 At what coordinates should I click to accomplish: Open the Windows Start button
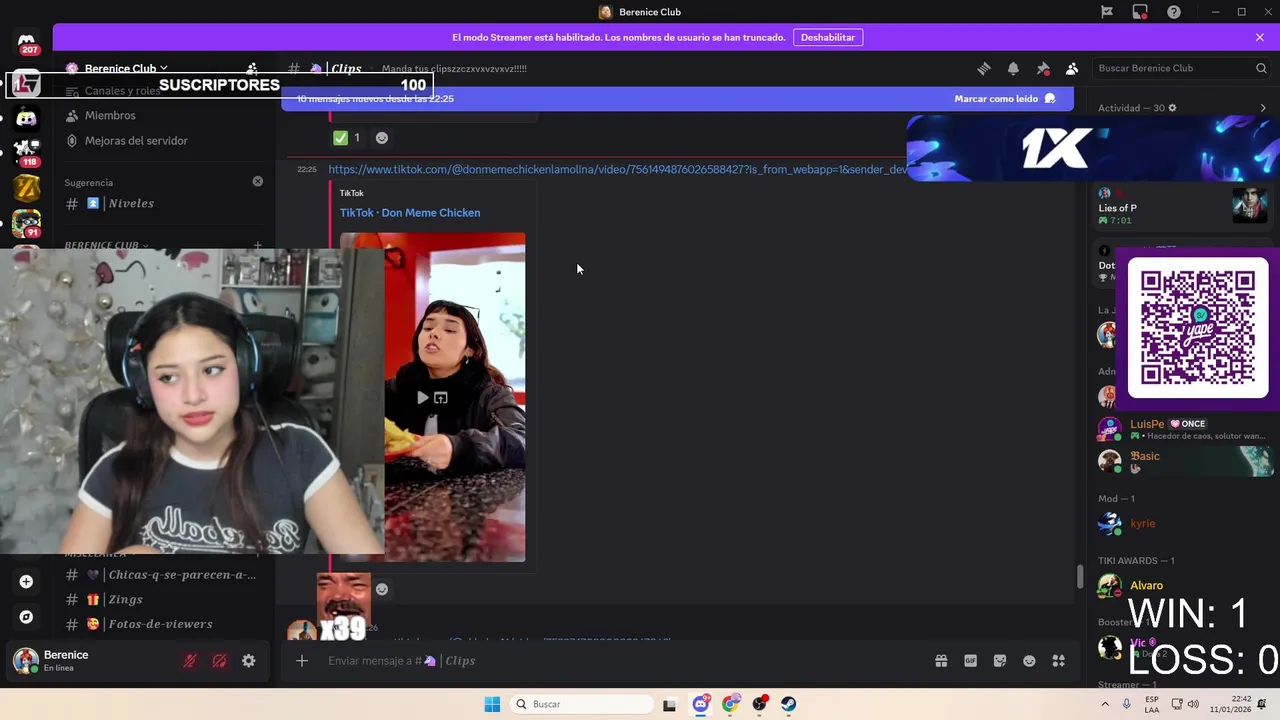coord(492,704)
